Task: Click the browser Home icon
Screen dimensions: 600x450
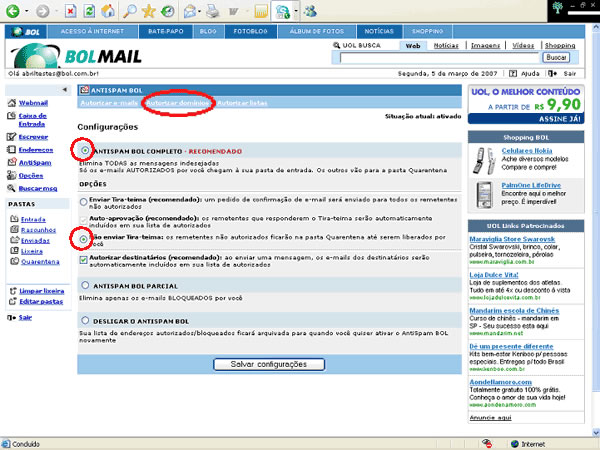Action: click(x=109, y=12)
